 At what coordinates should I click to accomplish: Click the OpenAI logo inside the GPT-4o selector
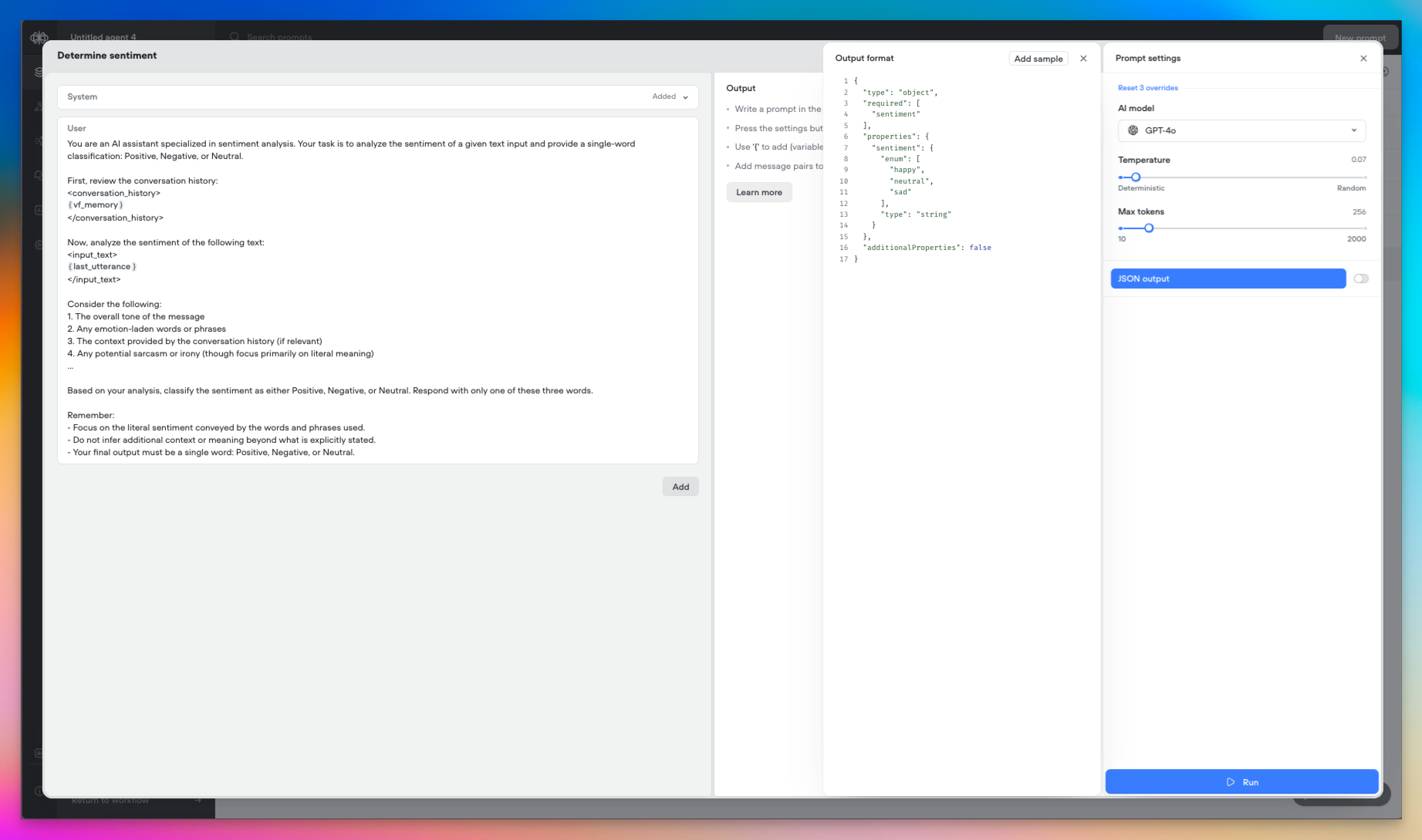(1134, 130)
